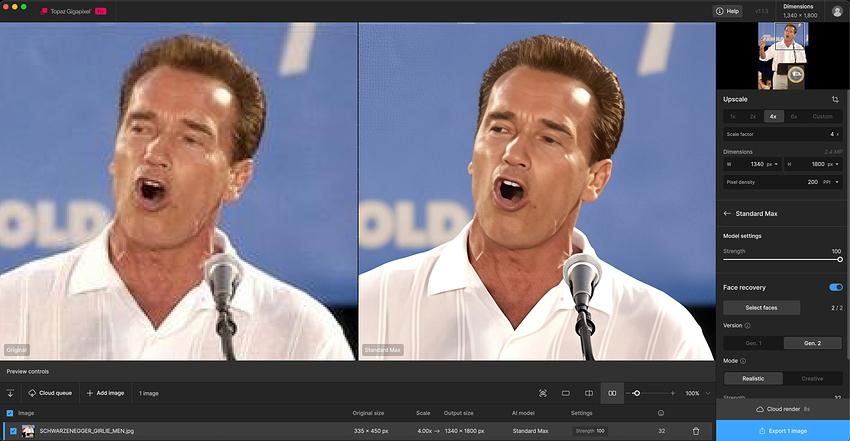Open the PPI pixel density unit dropdown
Image resolution: width=850 pixels, height=441 pixels.
click(830, 182)
